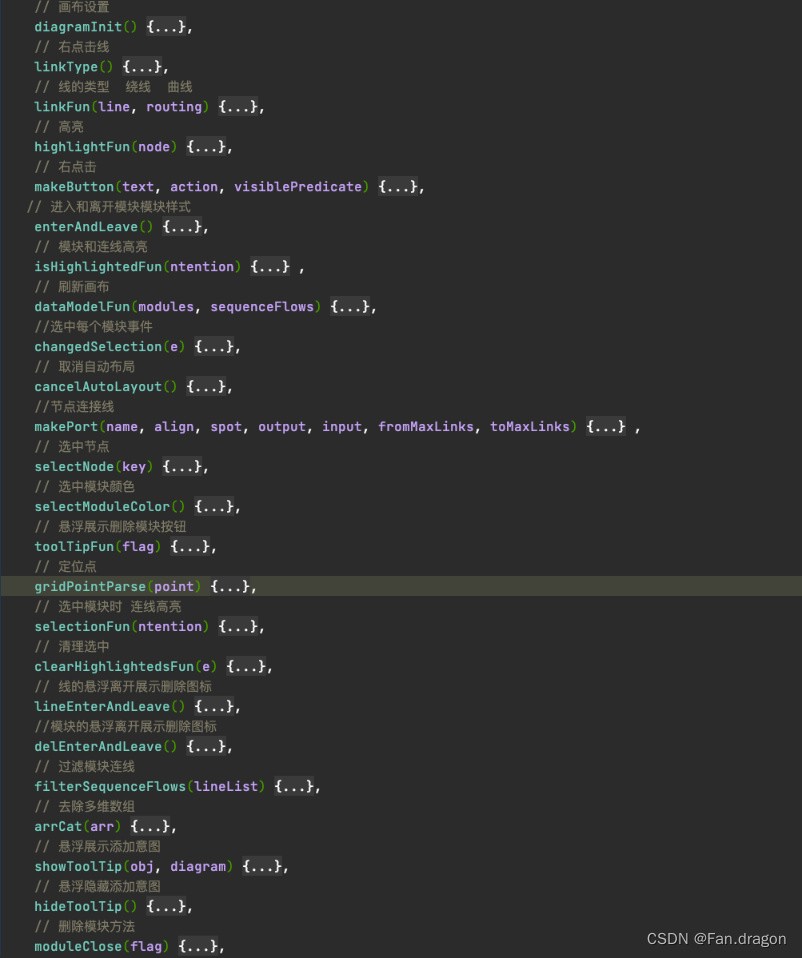Click the clearHighlightedsFun method name
The width and height of the screenshot is (802, 958).
tap(114, 667)
